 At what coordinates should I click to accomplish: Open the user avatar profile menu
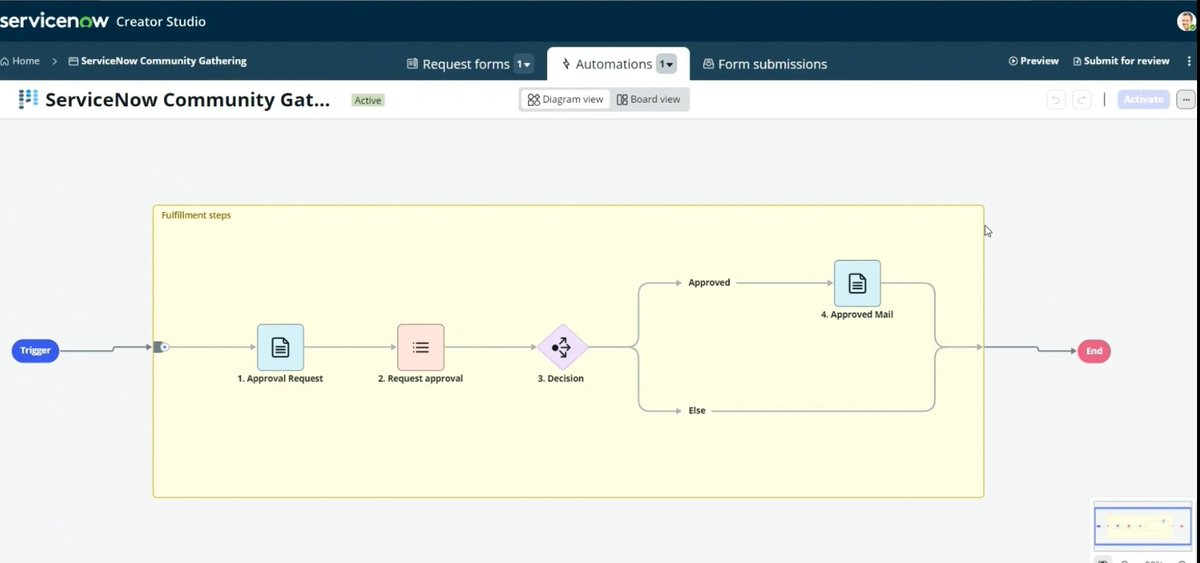pyautogui.click(x=1185, y=21)
